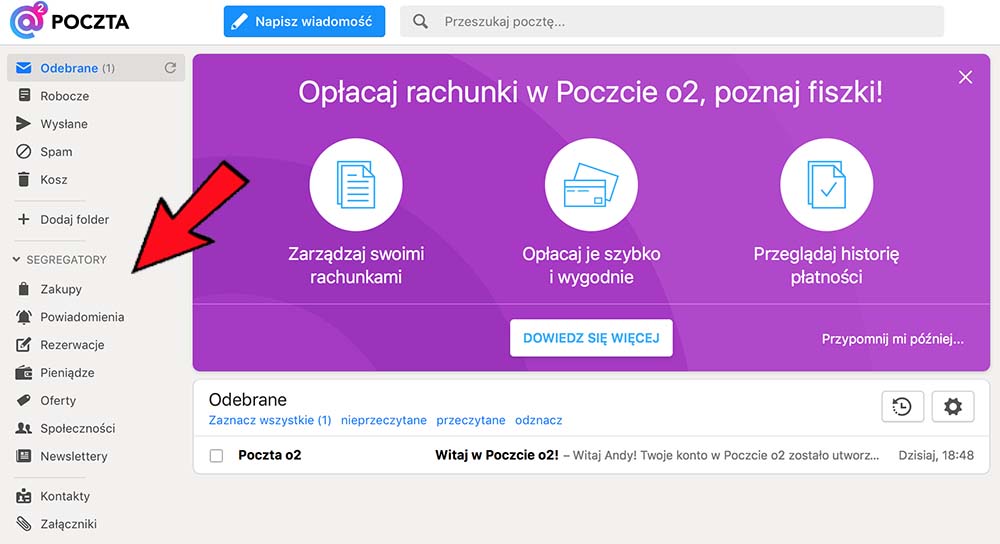
Task: Open the history clock icon button
Action: (902, 406)
